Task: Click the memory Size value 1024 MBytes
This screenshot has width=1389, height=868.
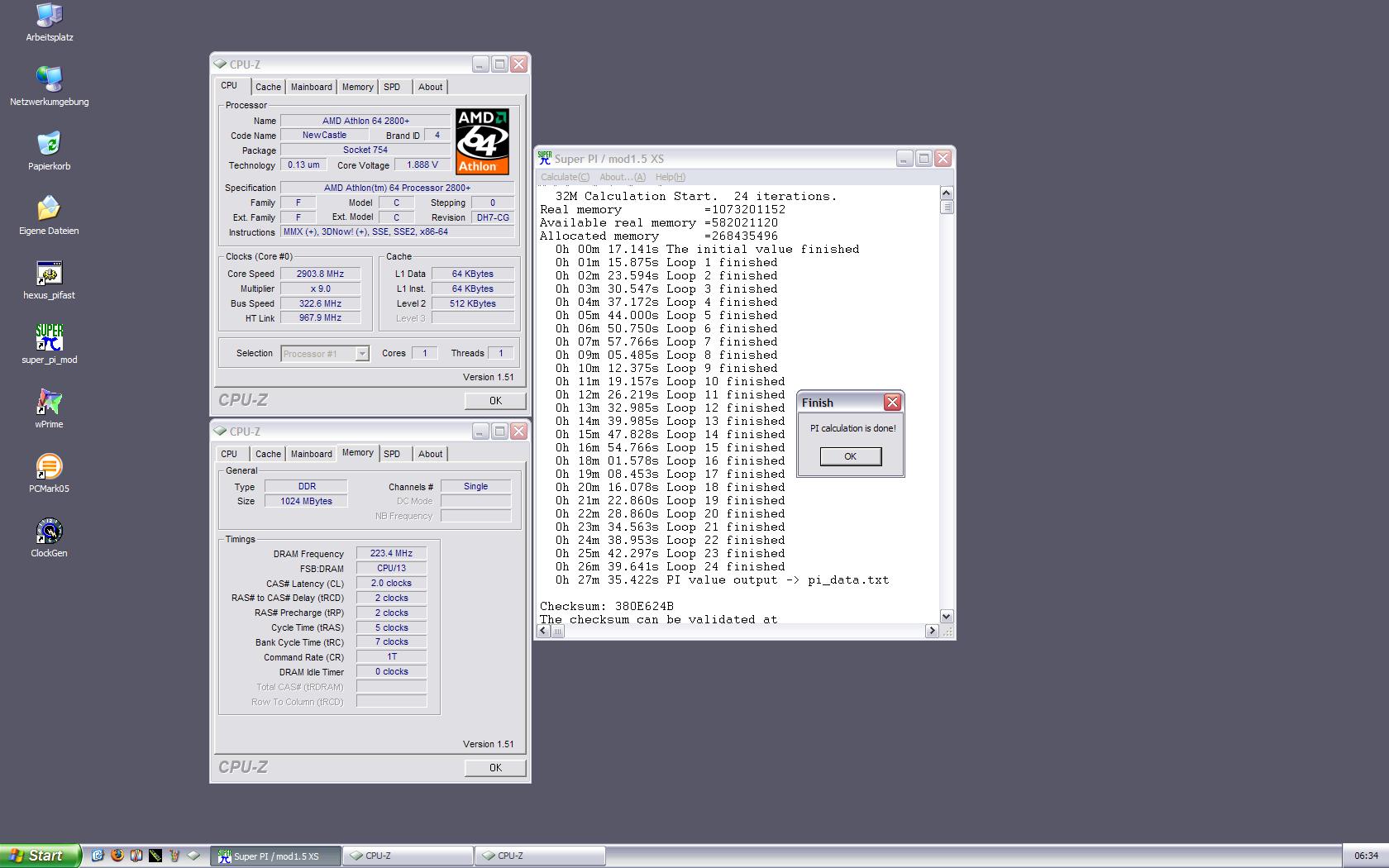Action: click(x=306, y=501)
